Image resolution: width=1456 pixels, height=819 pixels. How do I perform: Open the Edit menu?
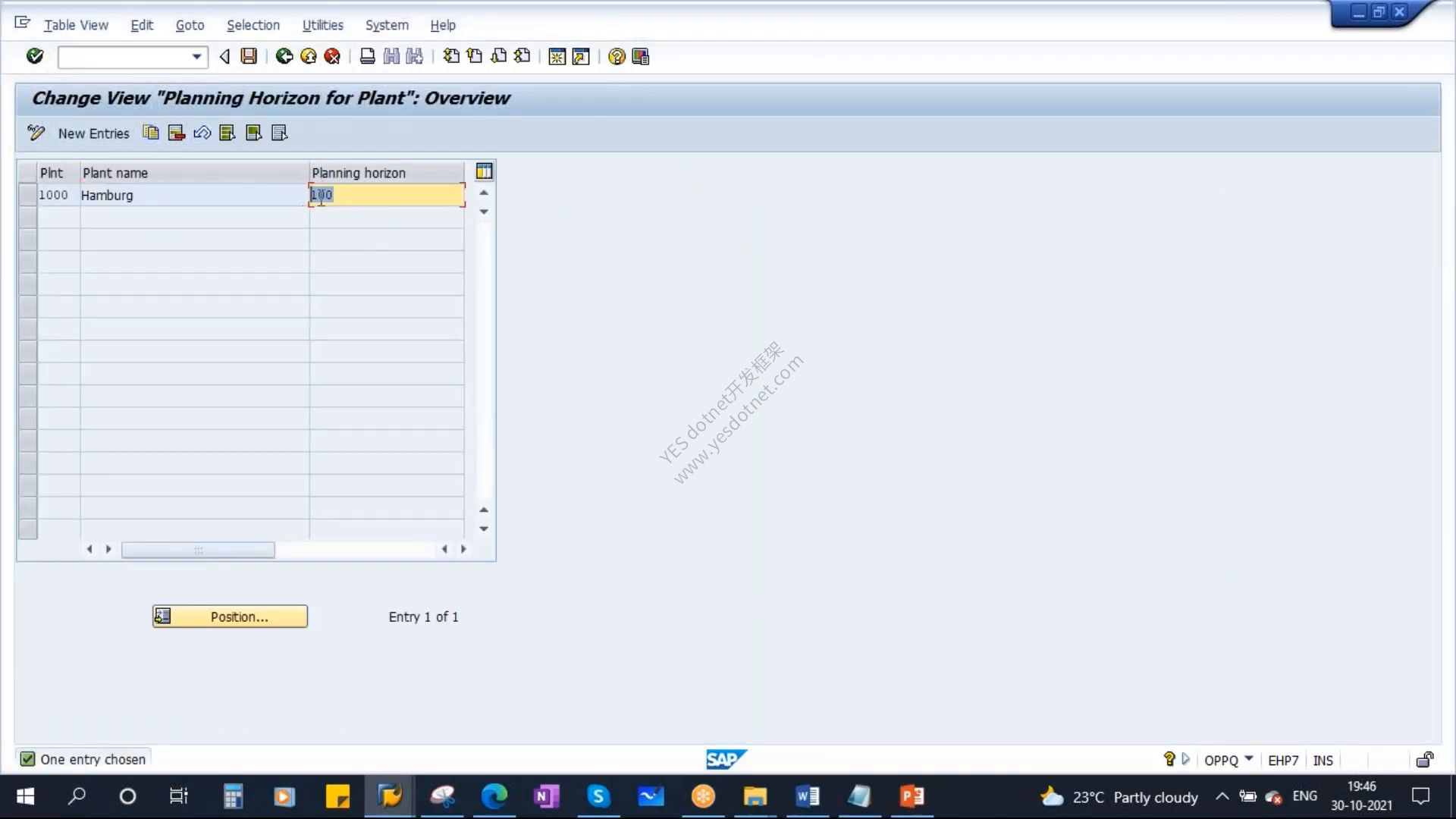[142, 25]
